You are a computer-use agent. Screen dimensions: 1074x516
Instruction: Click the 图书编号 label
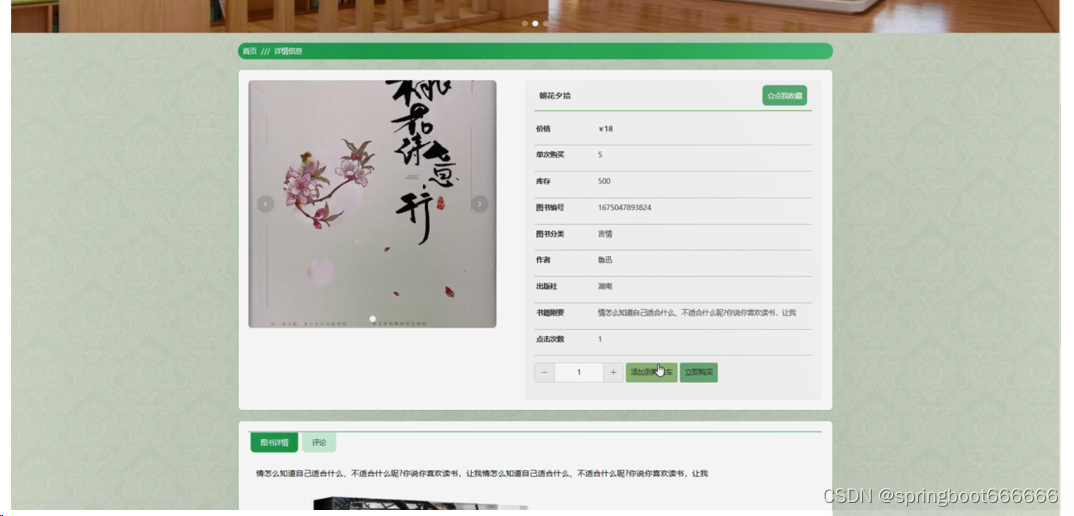[550, 208]
